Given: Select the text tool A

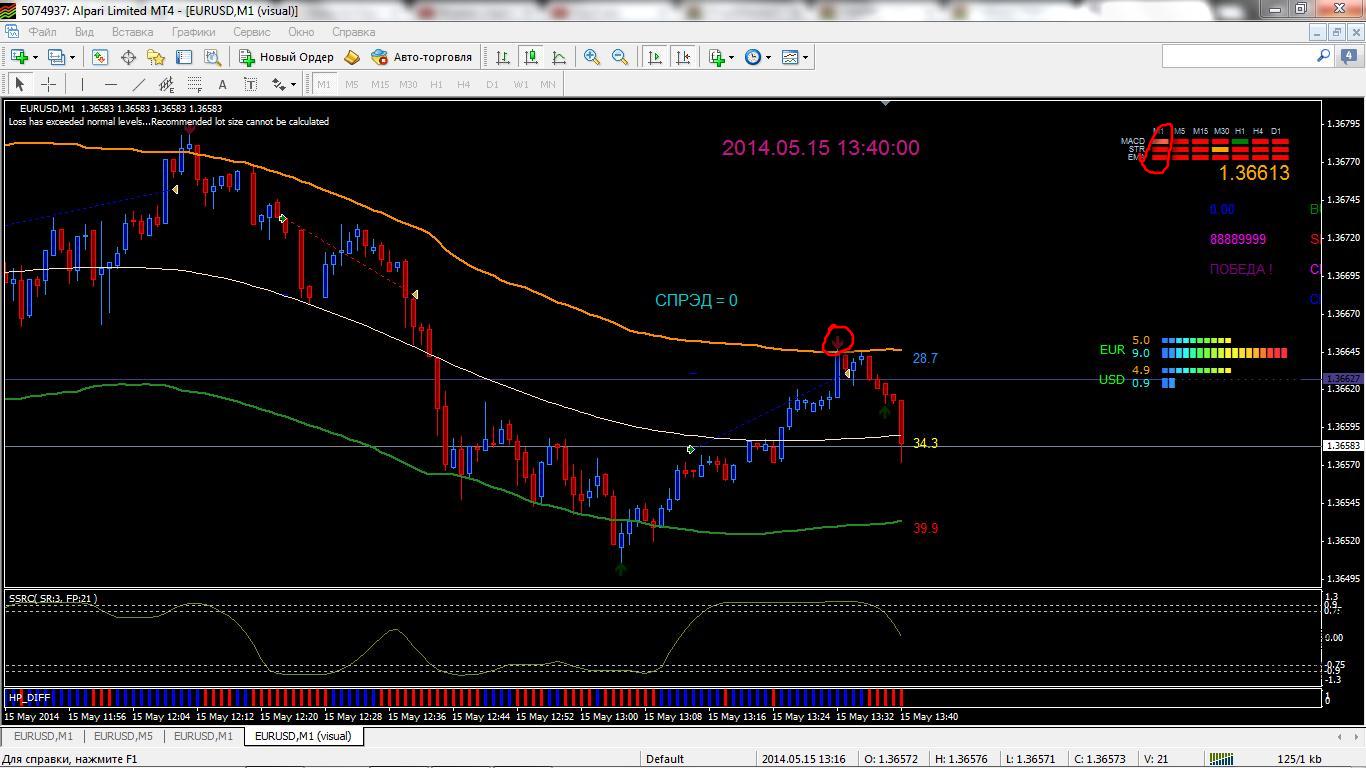Looking at the screenshot, I should click(222, 84).
